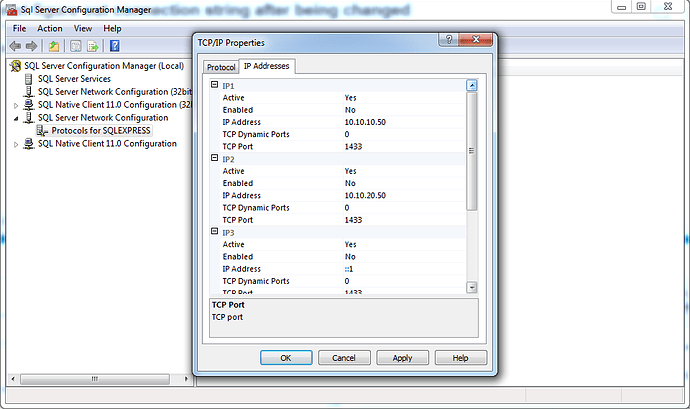Click the tree pane scroll right arrow

186,379
